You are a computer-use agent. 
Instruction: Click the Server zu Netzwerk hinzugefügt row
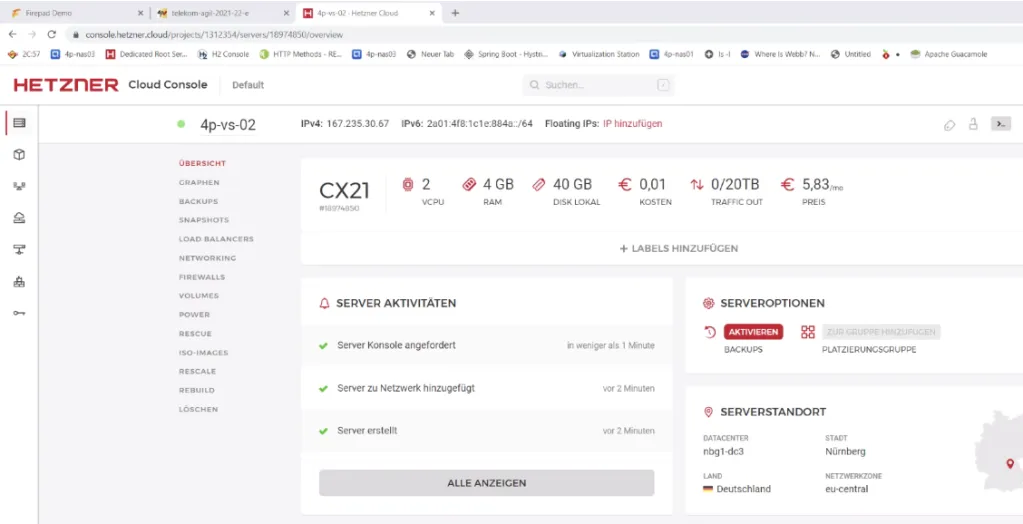[487, 388]
